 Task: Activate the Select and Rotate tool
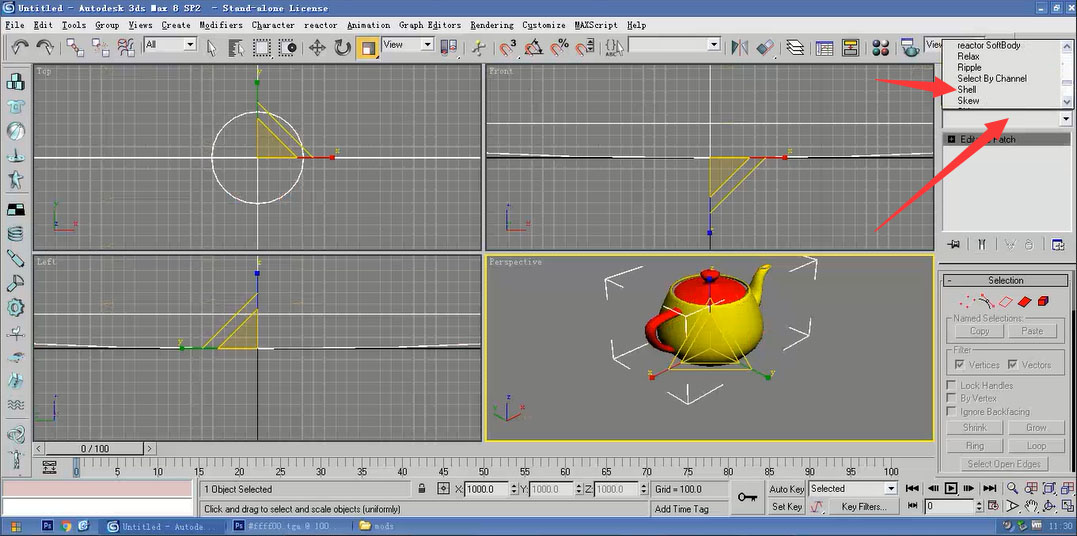point(342,47)
